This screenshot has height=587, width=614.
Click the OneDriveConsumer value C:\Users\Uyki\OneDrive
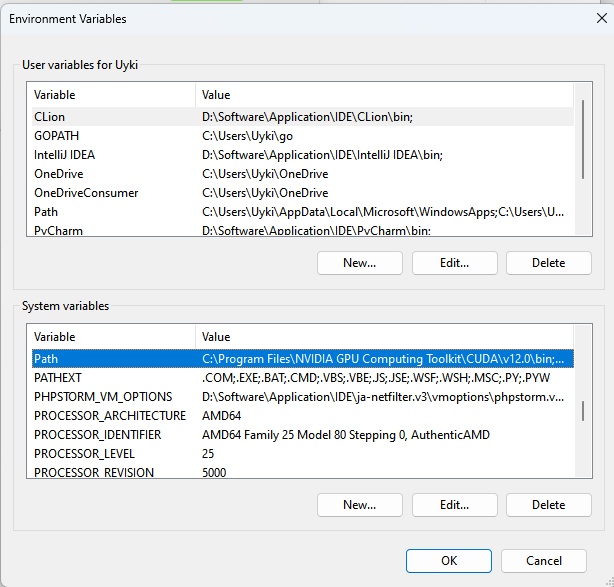(x=265, y=193)
